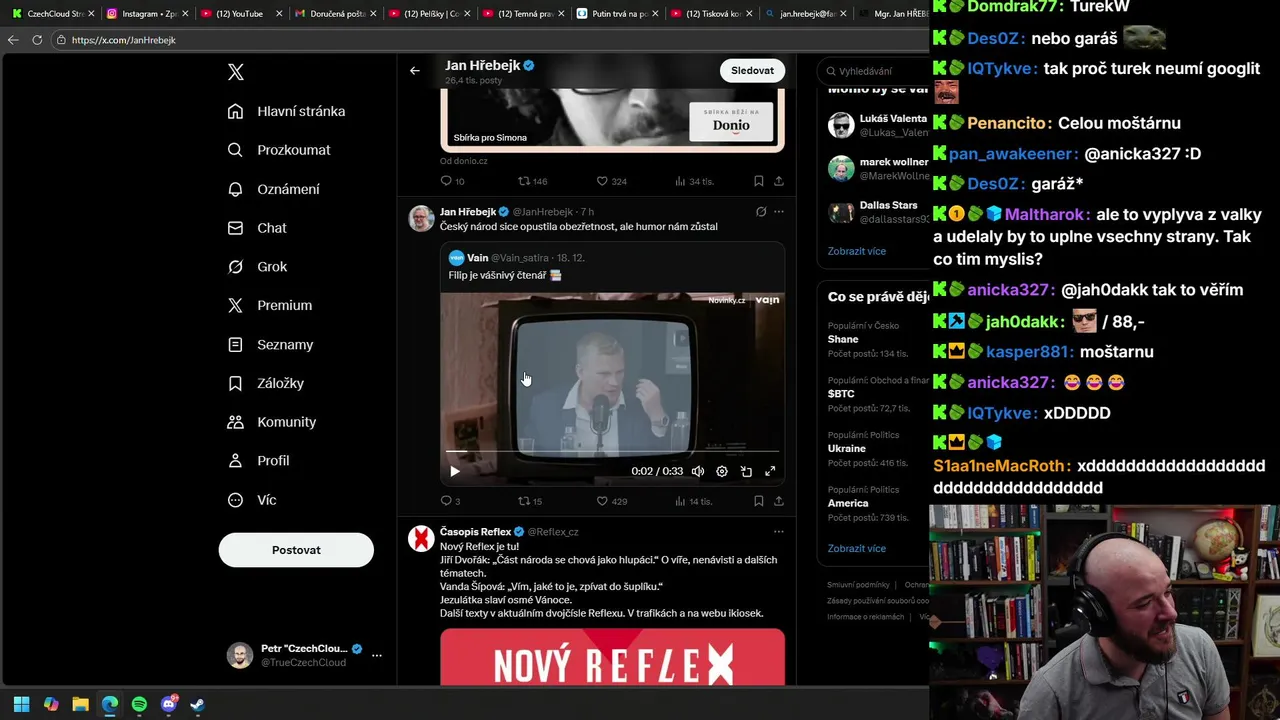Reply to the post with 3 comments
The height and width of the screenshot is (720, 1280).
tap(450, 501)
